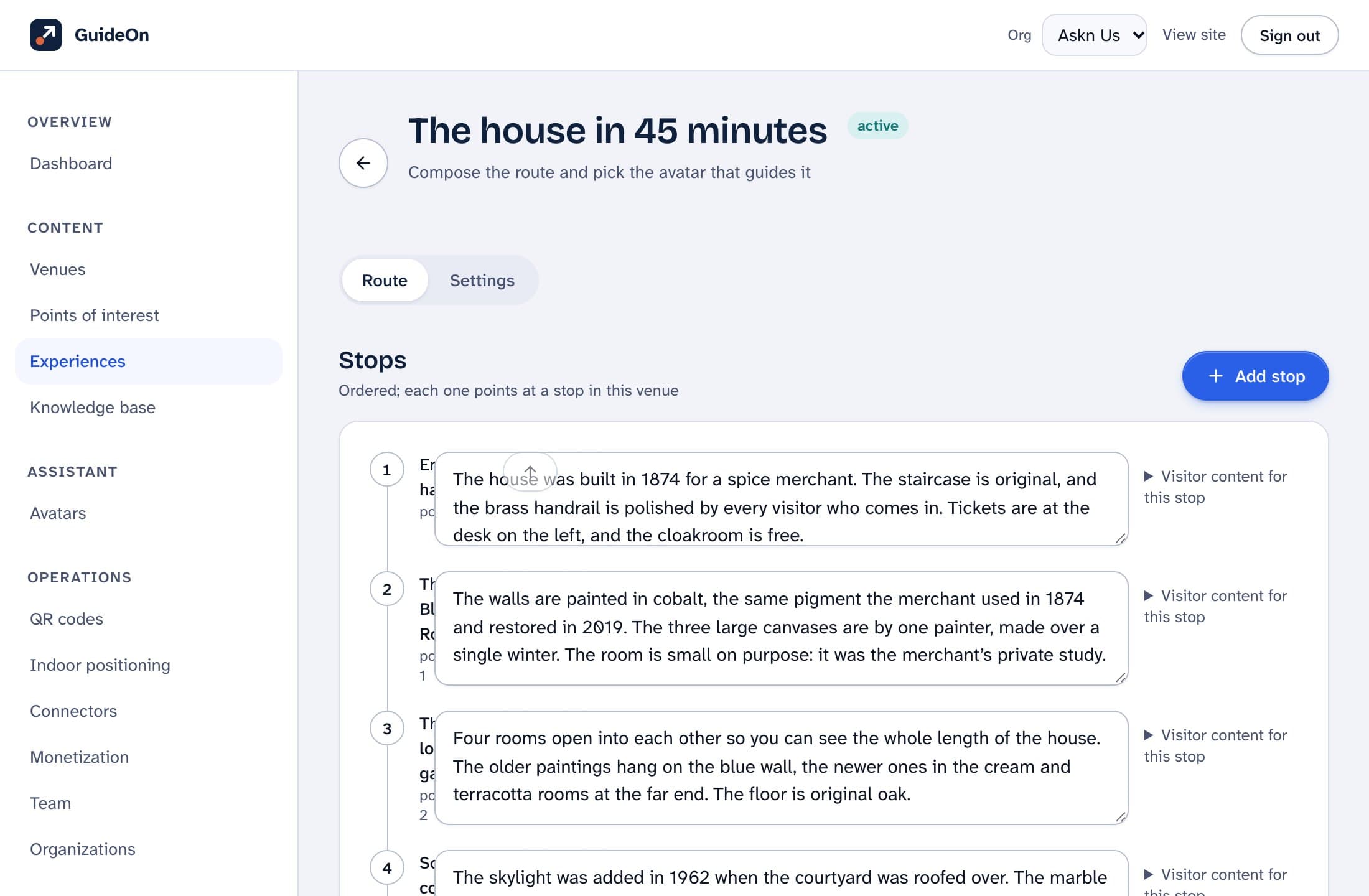Viewport: 1369px width, 896px height.
Task: Click stop number 3 circle
Action: pos(387,729)
